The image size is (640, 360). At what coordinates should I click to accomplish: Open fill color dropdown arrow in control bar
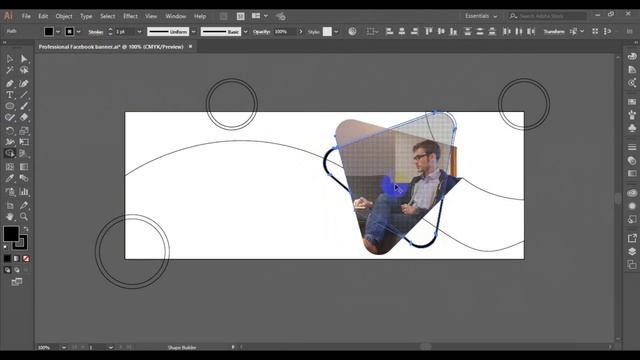[58, 32]
